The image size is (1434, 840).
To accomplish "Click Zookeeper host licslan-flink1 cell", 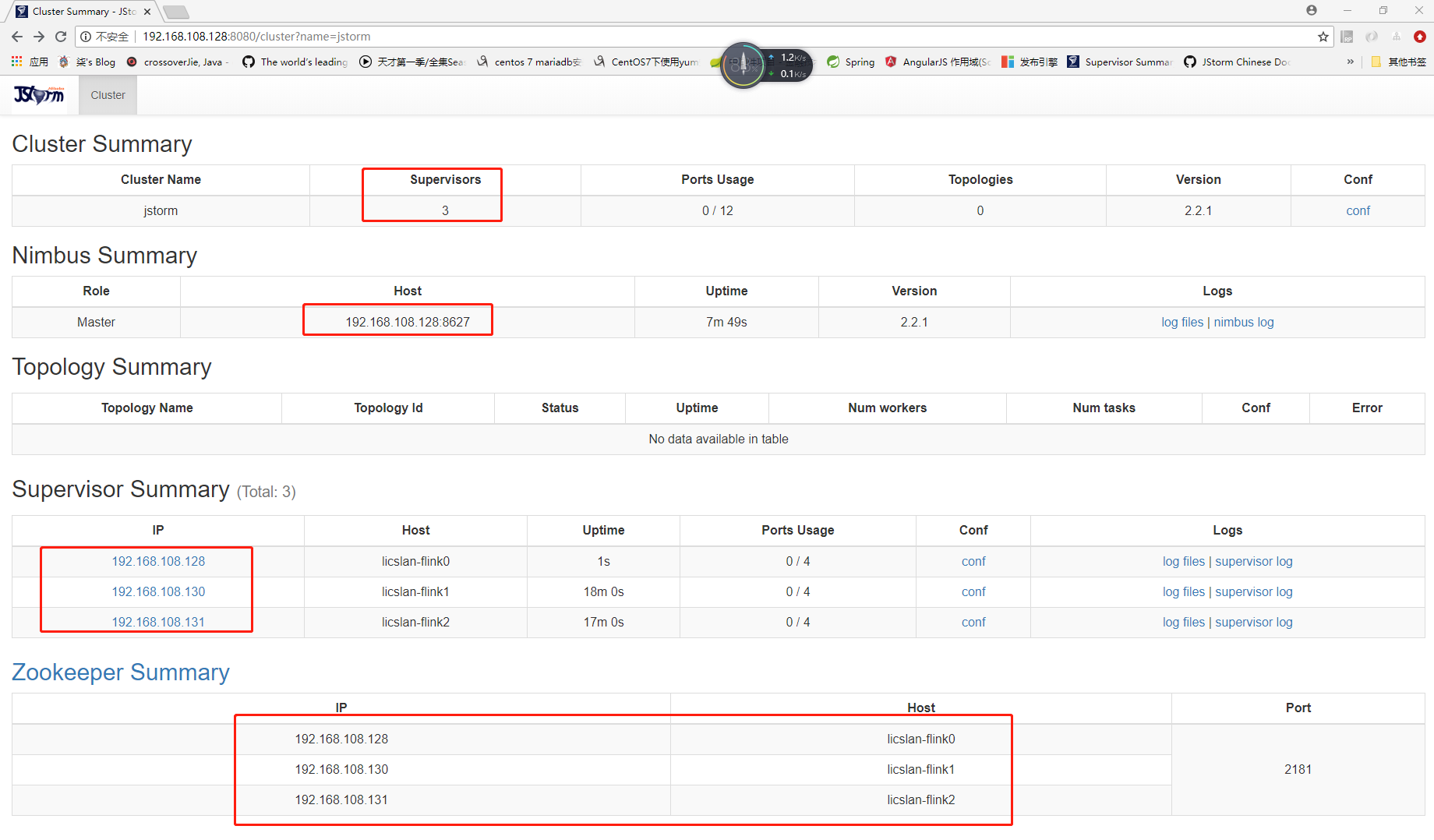I will coord(920,769).
